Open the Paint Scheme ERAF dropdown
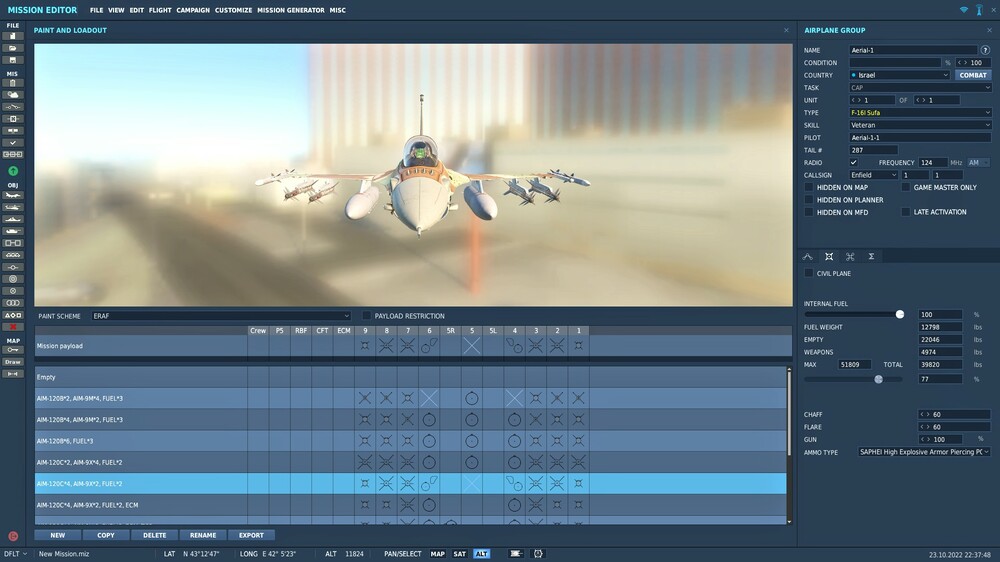The width and height of the screenshot is (1000, 562). coord(221,316)
